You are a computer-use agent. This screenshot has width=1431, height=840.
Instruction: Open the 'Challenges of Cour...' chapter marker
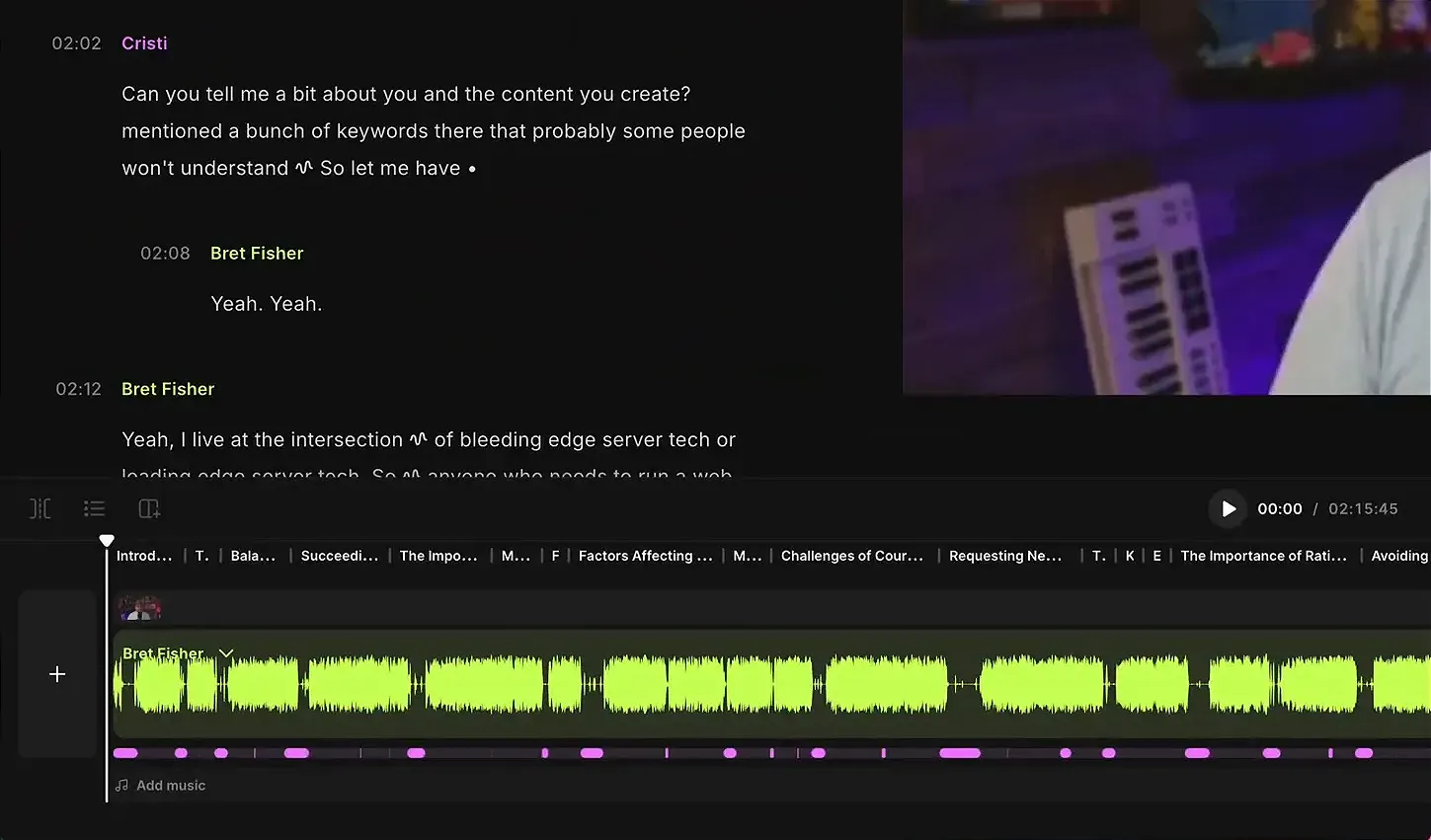point(851,555)
